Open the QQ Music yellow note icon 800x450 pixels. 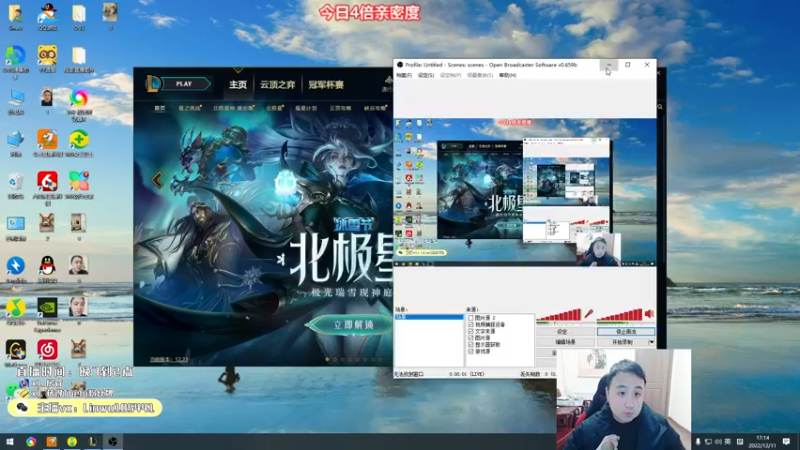(x=16, y=310)
